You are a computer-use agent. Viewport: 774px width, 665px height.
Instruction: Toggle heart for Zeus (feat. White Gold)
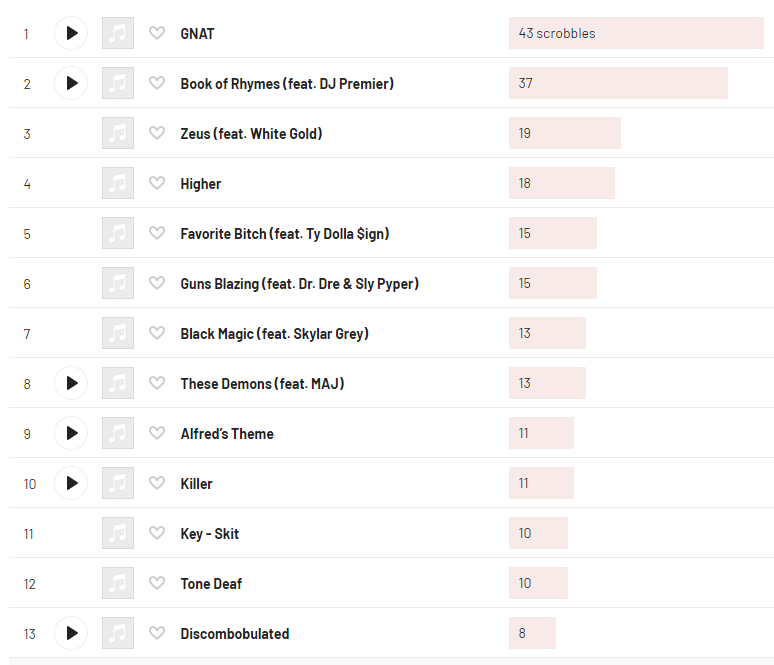coord(157,133)
